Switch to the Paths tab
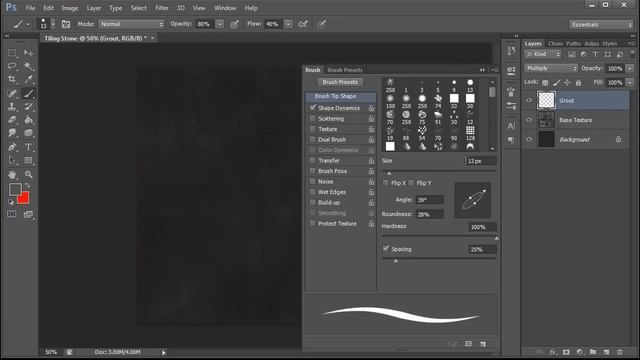640x360 pixels. tap(573, 43)
